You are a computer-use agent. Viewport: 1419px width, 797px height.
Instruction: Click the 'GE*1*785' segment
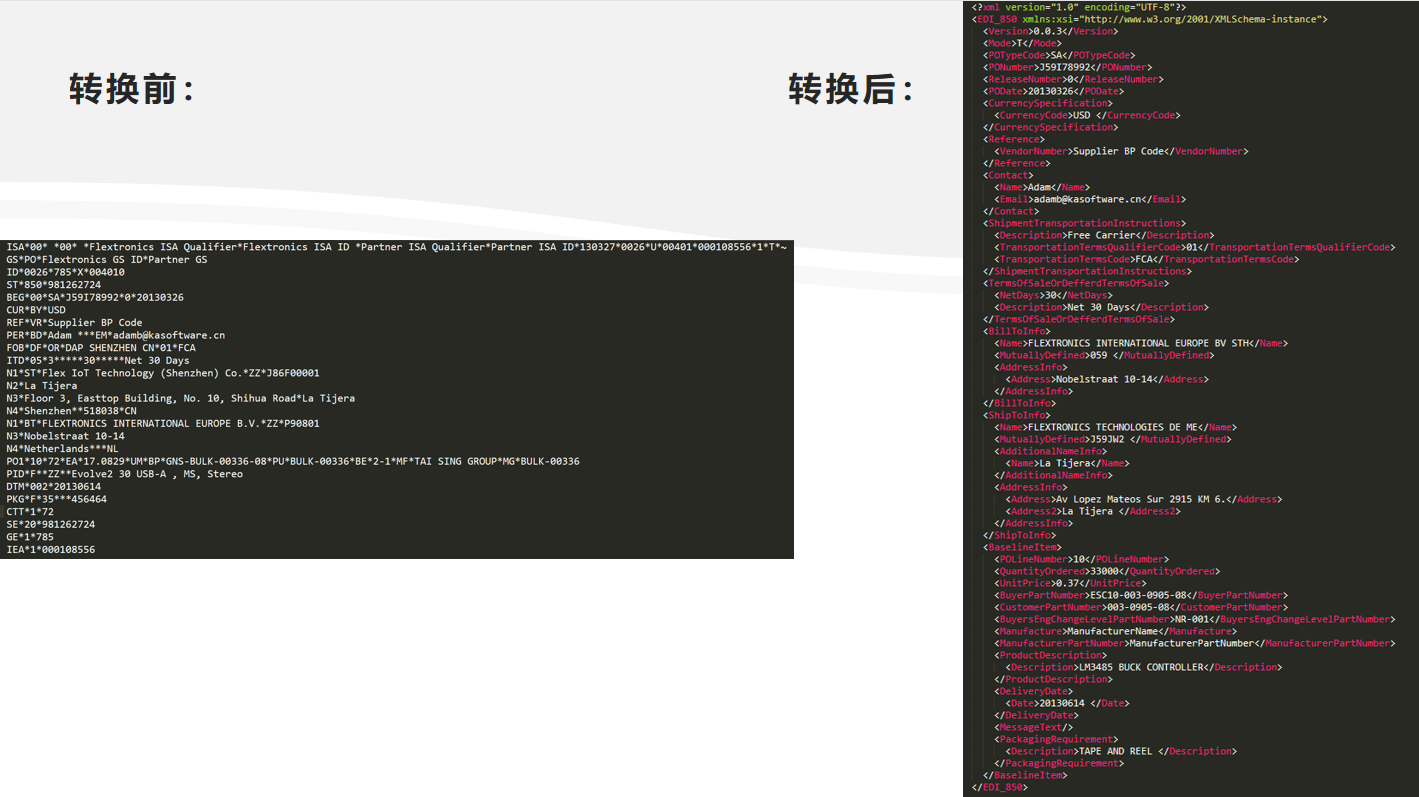click(29, 537)
